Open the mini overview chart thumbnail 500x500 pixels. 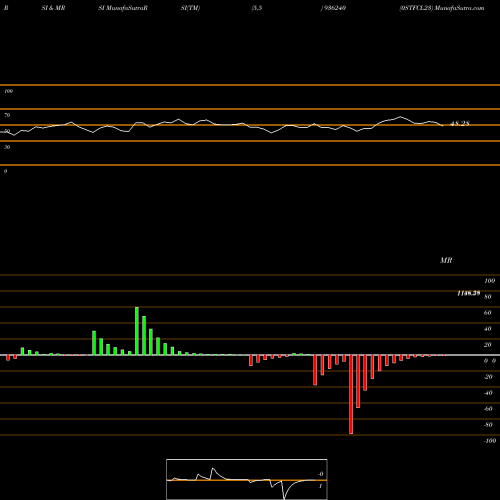coord(247,479)
